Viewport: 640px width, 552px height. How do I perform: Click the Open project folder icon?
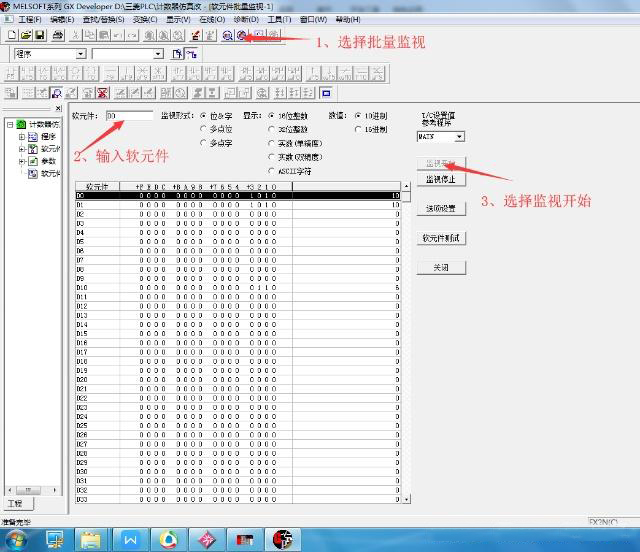25,35
